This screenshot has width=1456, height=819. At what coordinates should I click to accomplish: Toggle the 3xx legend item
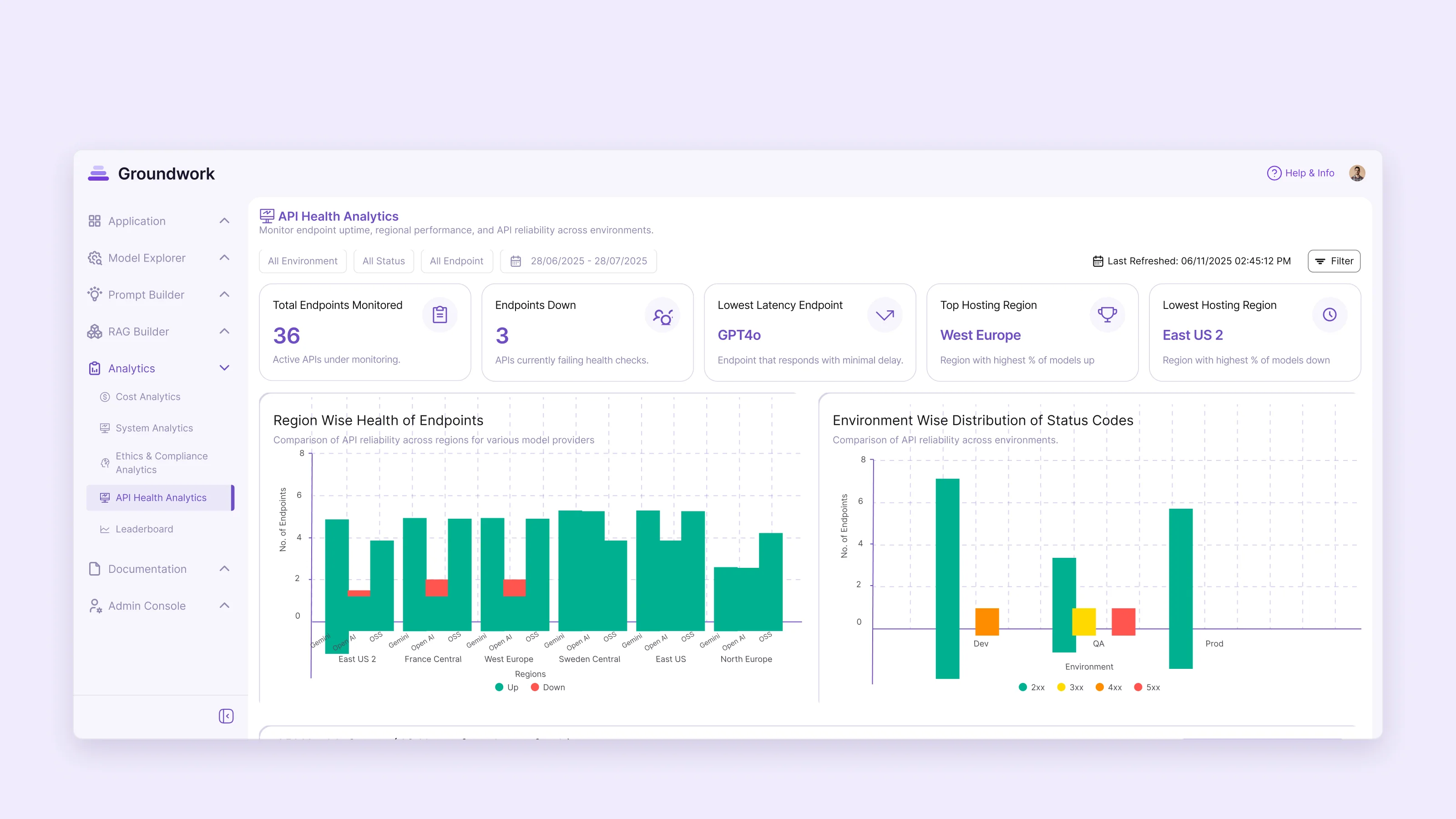1070,688
